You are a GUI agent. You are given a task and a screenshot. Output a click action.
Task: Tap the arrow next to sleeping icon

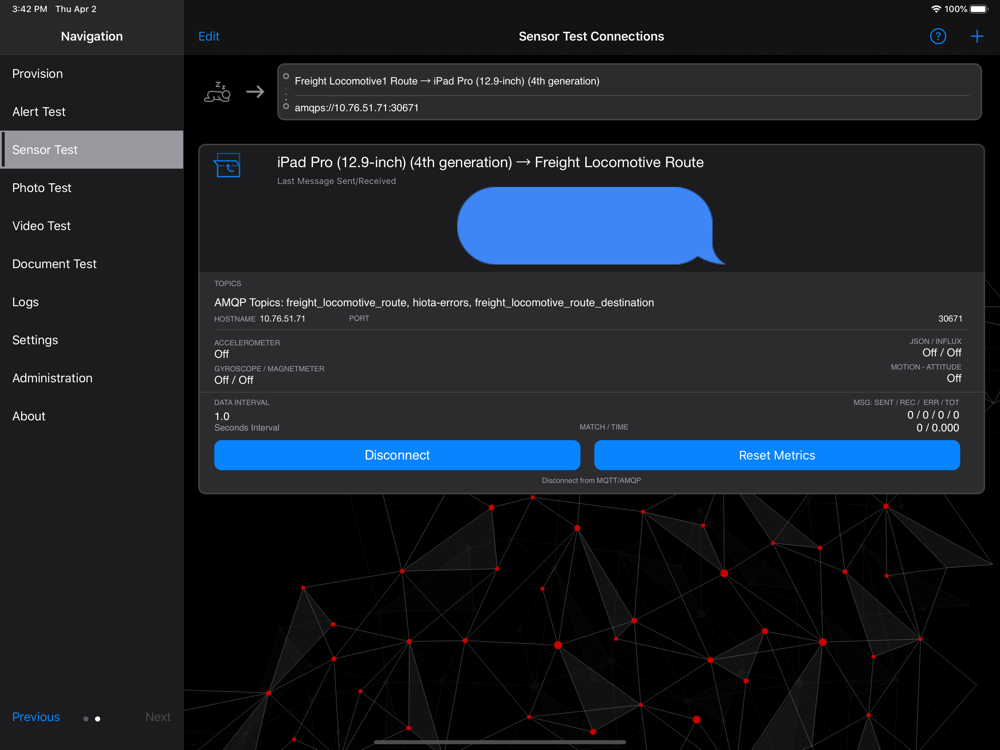tap(255, 92)
